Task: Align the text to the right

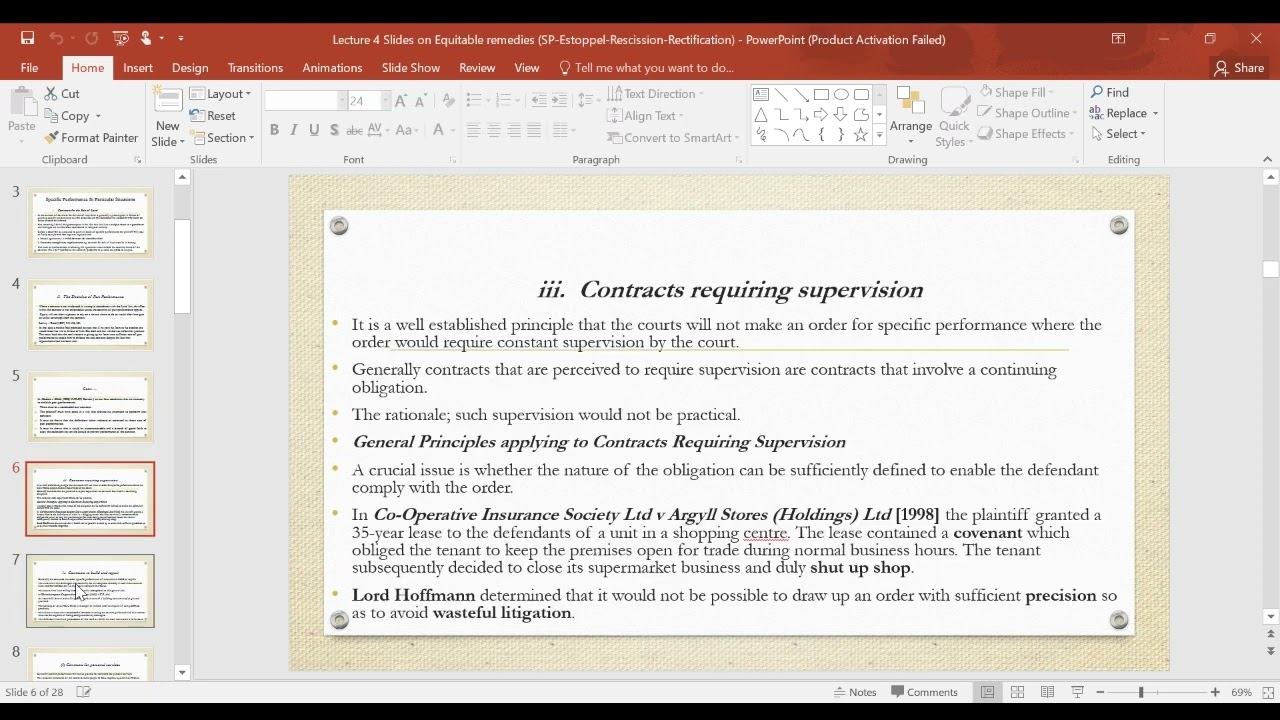Action: pyautogui.click(x=514, y=130)
